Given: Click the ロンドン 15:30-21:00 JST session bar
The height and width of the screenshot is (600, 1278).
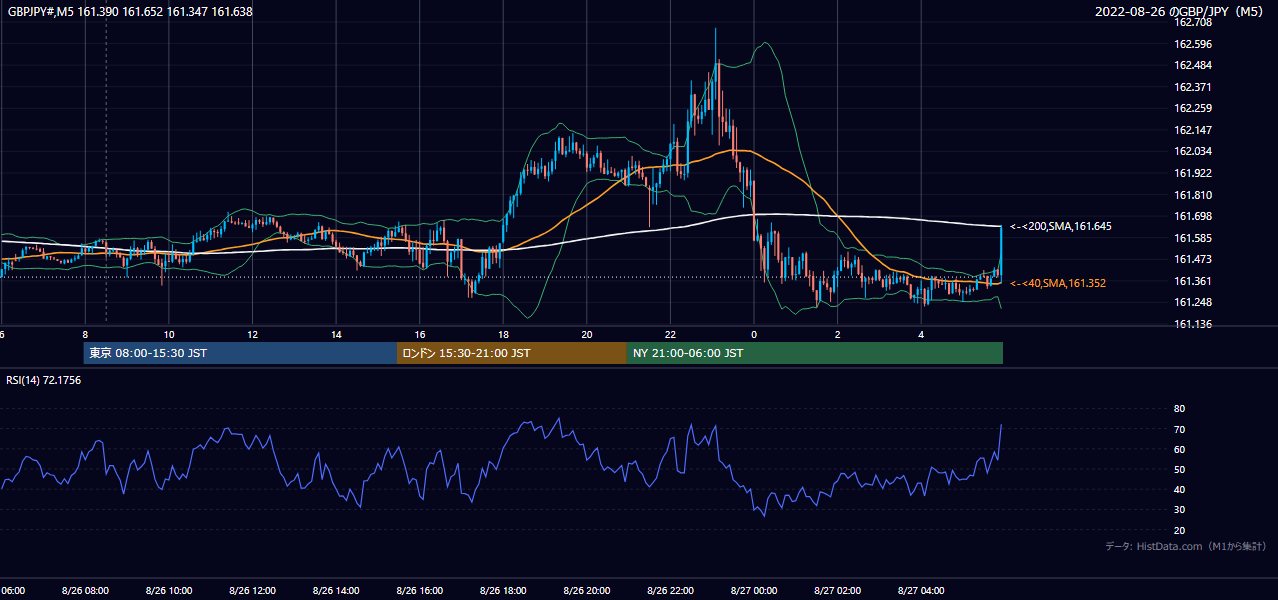Looking at the screenshot, I should (x=512, y=353).
